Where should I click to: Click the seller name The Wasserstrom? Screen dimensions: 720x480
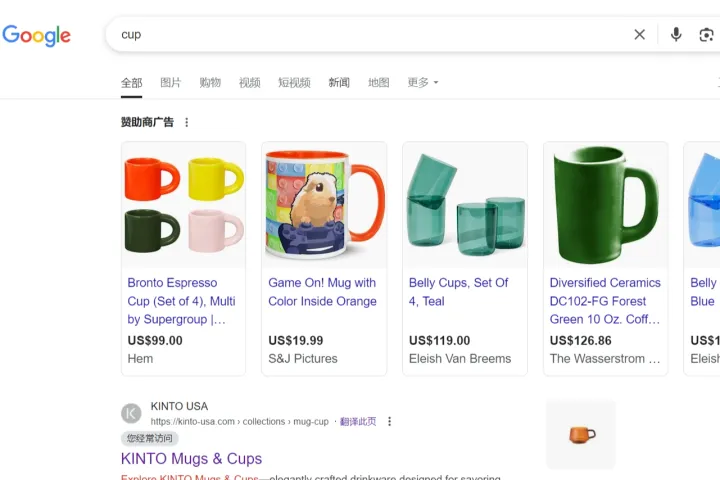[605, 358]
